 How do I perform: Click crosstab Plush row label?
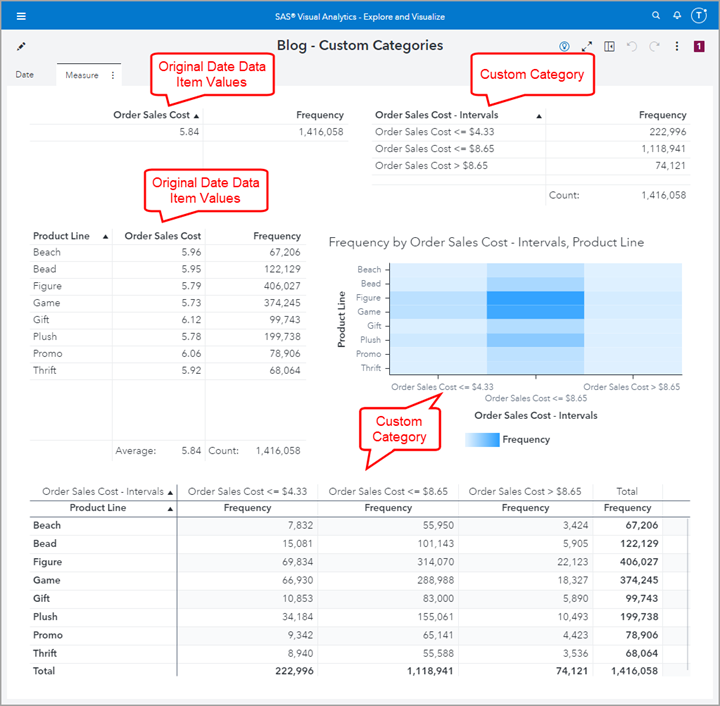[x=45, y=617]
